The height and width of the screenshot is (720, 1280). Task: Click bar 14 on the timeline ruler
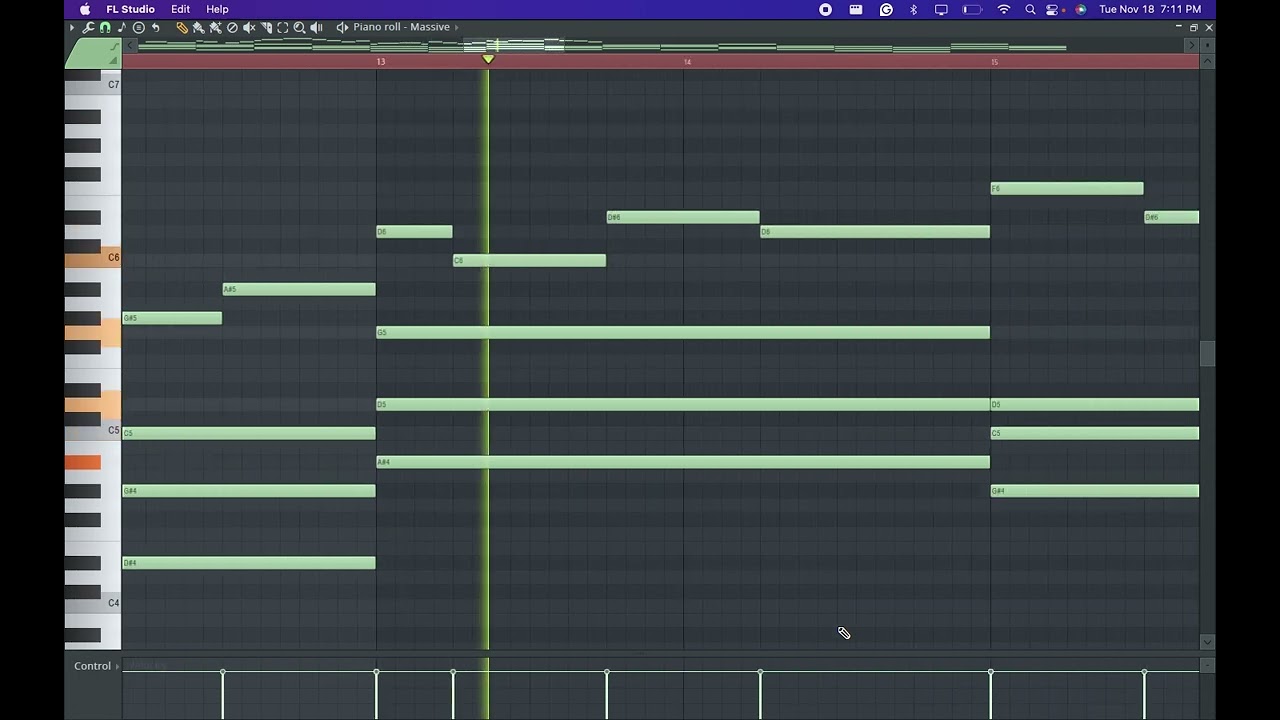[x=687, y=62]
